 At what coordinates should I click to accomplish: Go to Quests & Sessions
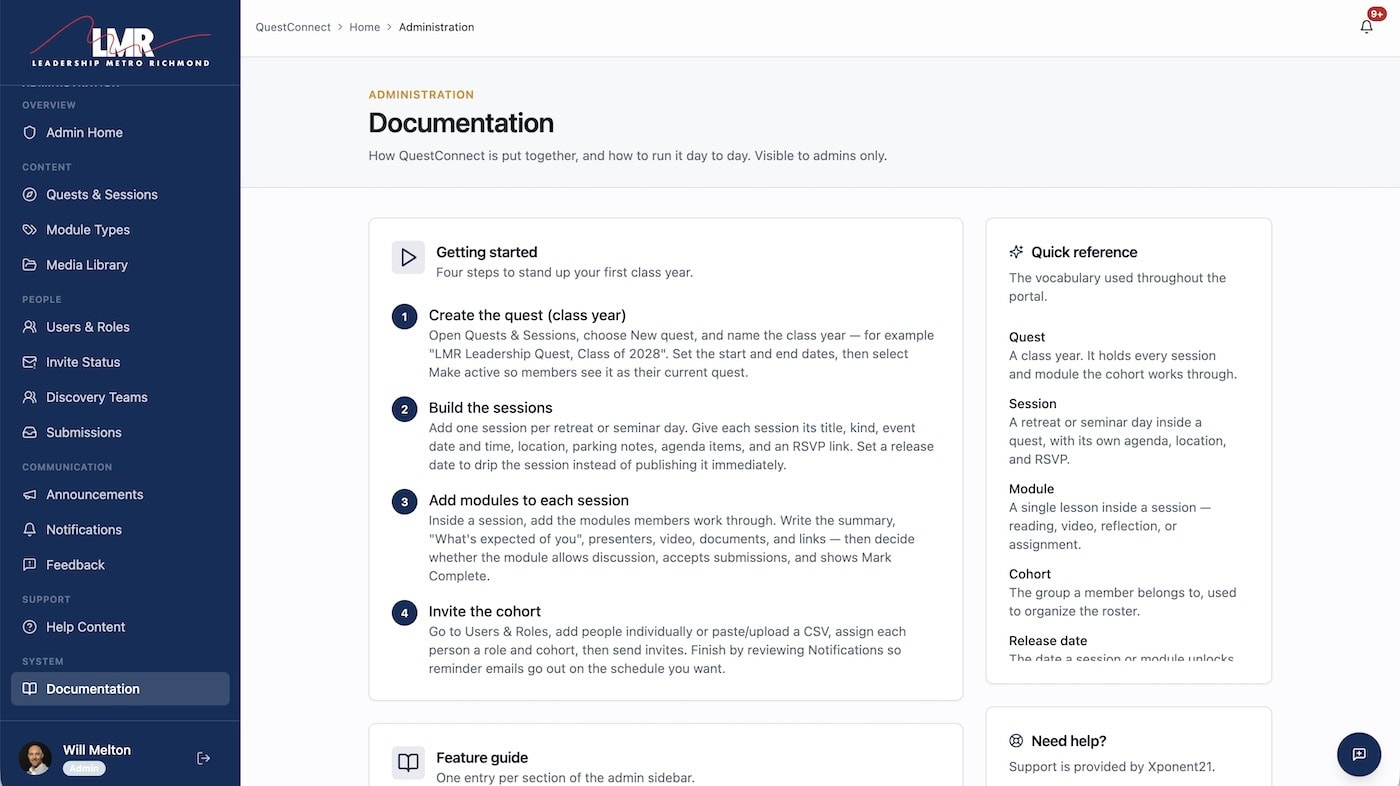tap(120, 195)
